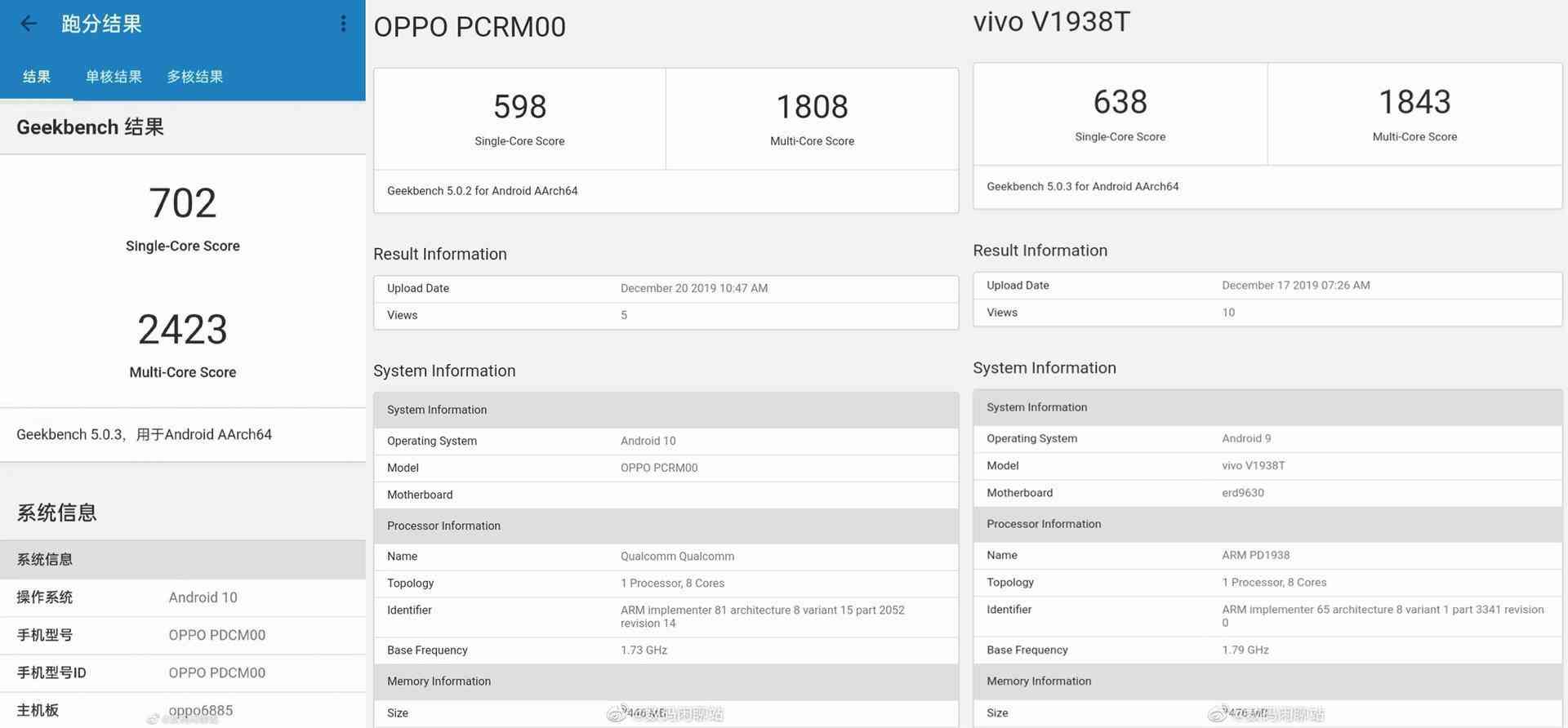
Task: Select the 结果 tab
Action: point(37,77)
